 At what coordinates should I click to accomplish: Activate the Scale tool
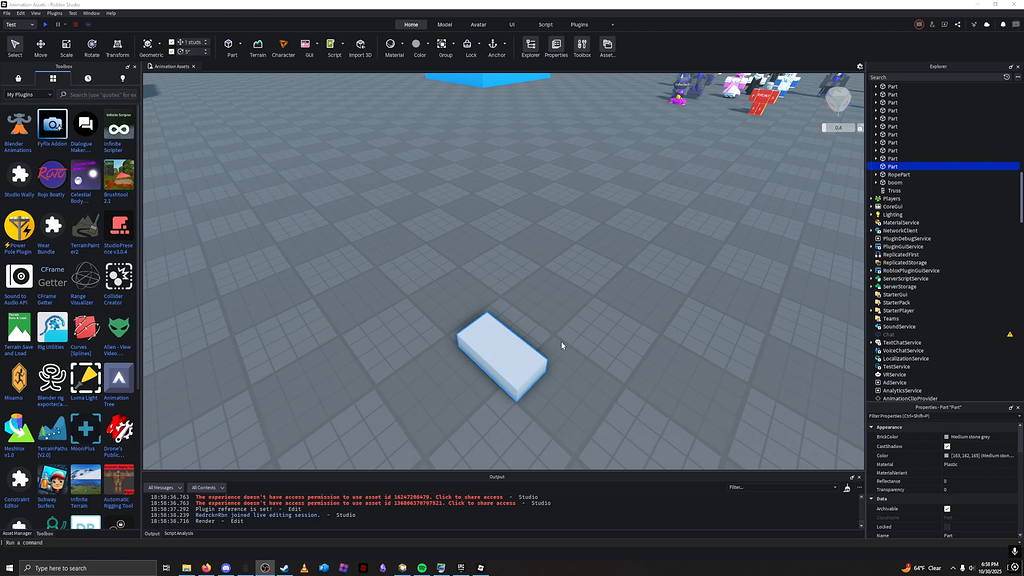click(66, 47)
